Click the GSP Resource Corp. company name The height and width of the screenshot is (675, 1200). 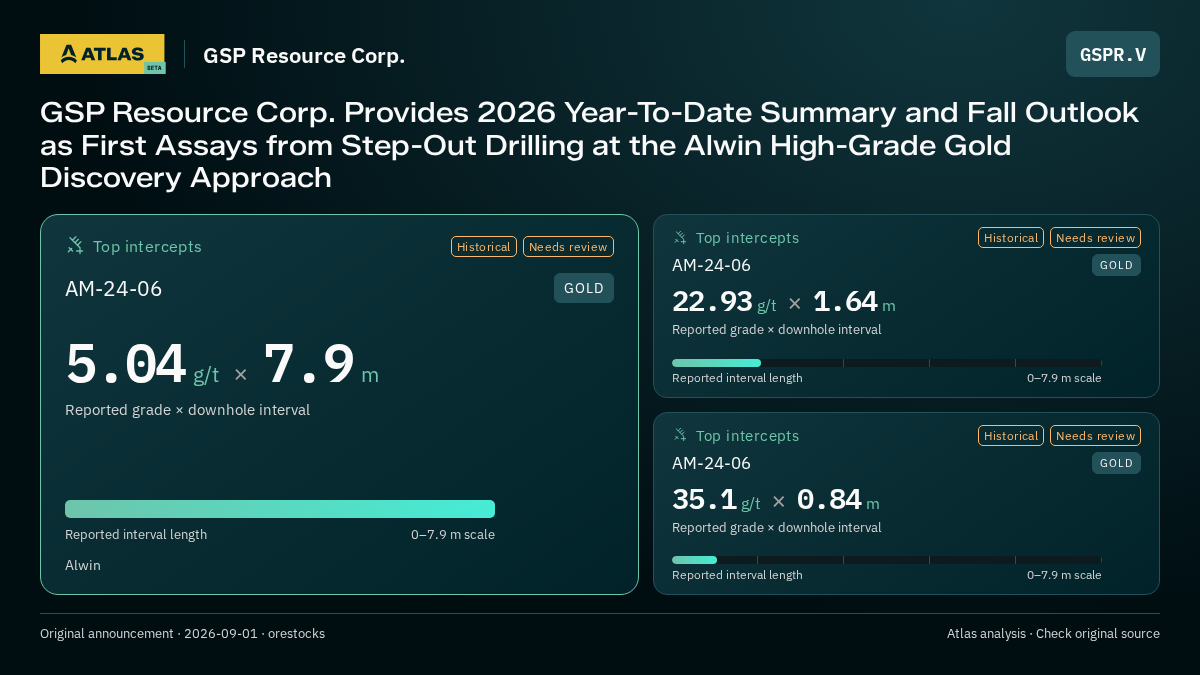click(304, 55)
